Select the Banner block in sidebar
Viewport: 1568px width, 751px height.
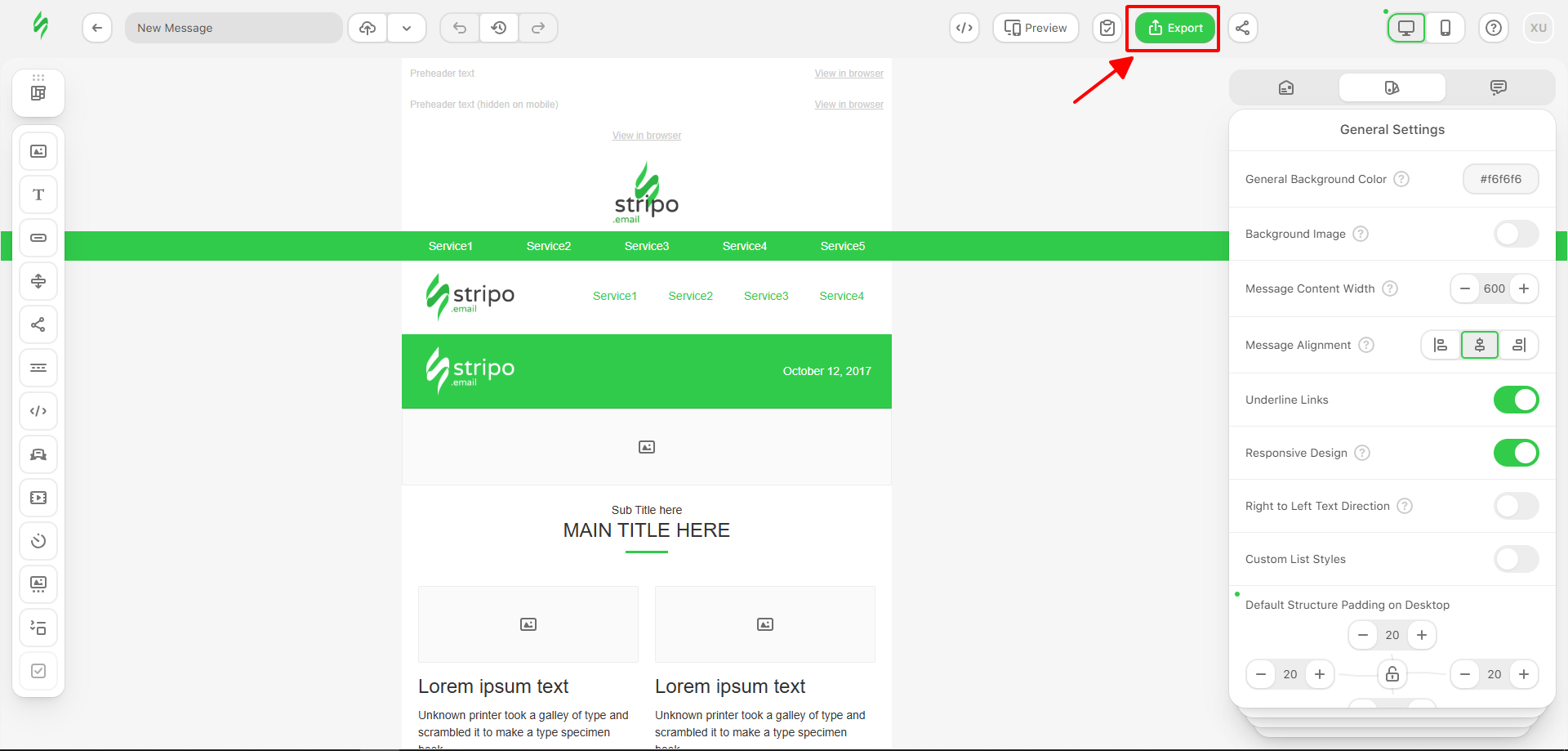tap(38, 454)
